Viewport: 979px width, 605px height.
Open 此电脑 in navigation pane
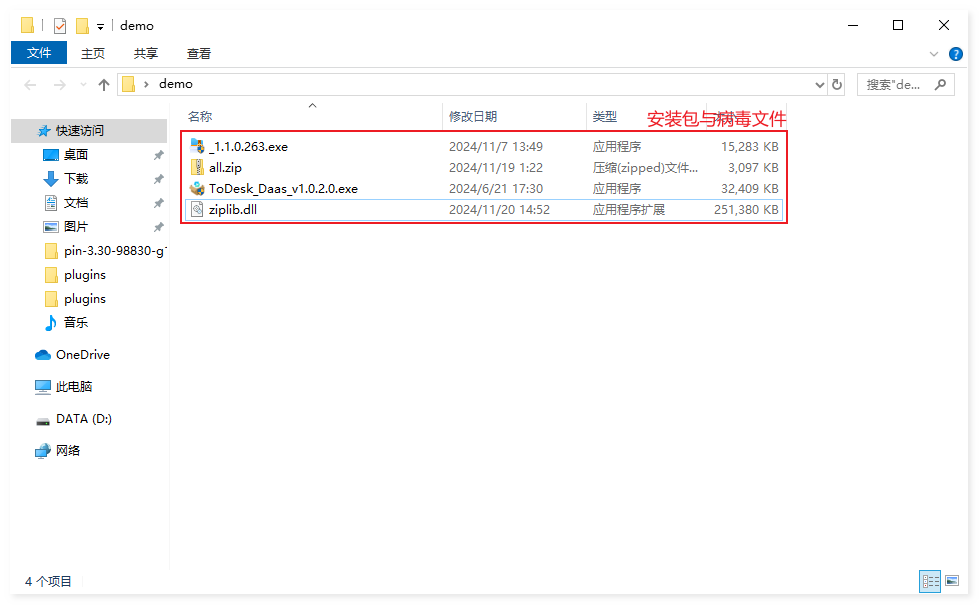coord(74,387)
